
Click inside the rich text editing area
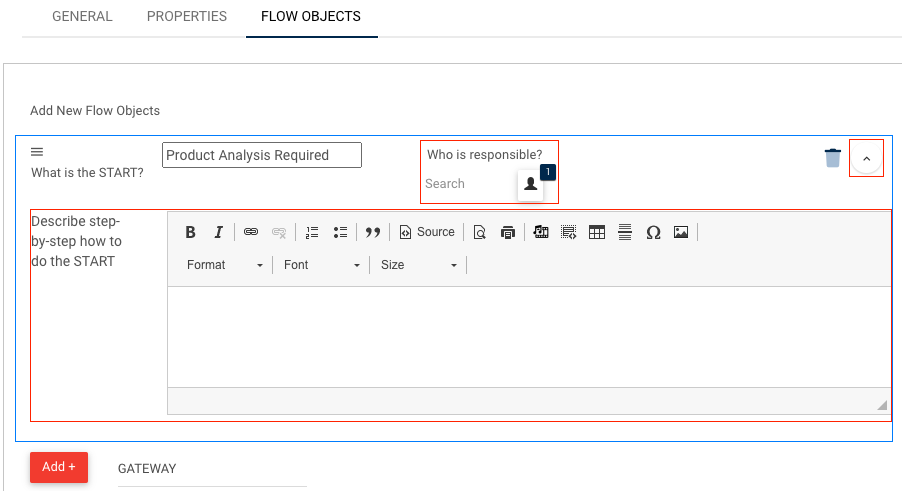click(x=529, y=337)
